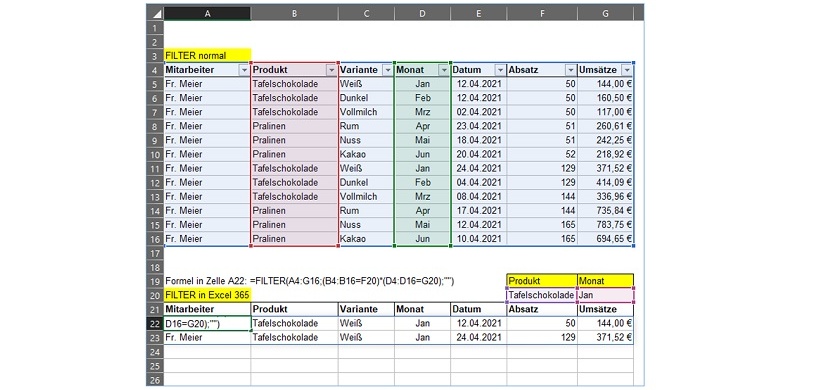Select column D header
Screen dimensions: 820x390
pyautogui.click(x=422, y=14)
